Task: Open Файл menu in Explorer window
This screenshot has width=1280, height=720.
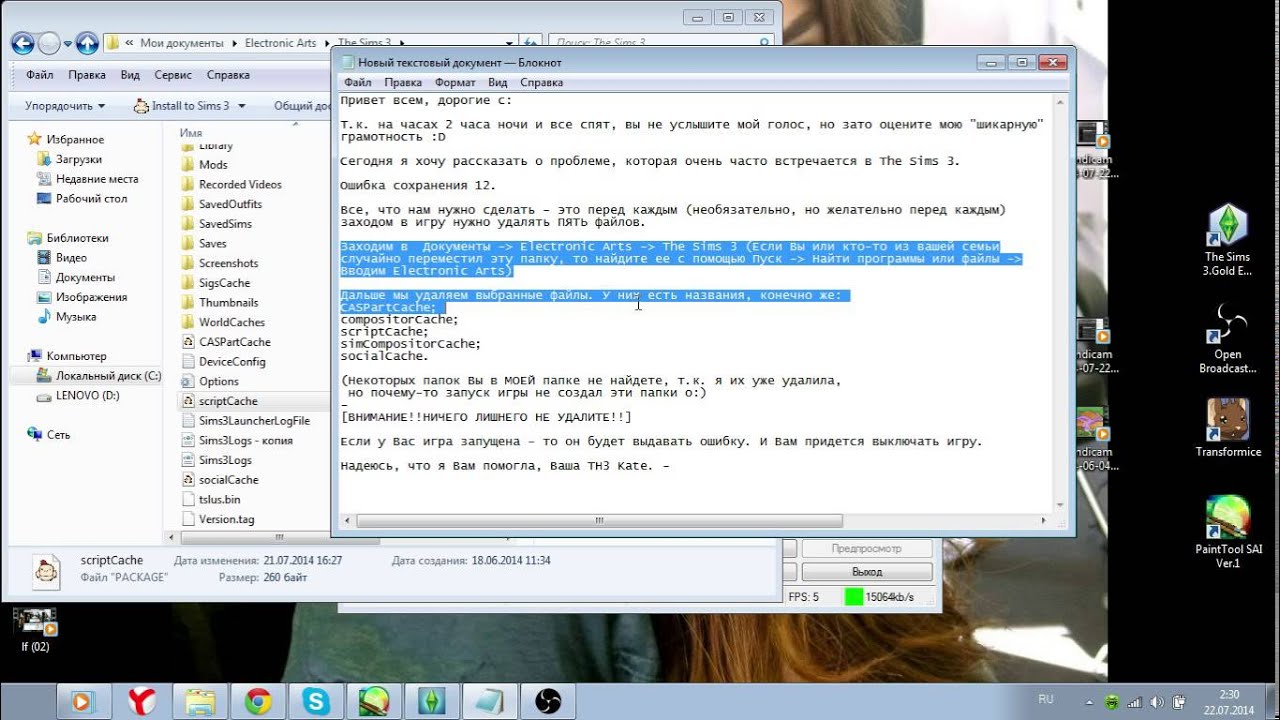Action: coord(40,75)
